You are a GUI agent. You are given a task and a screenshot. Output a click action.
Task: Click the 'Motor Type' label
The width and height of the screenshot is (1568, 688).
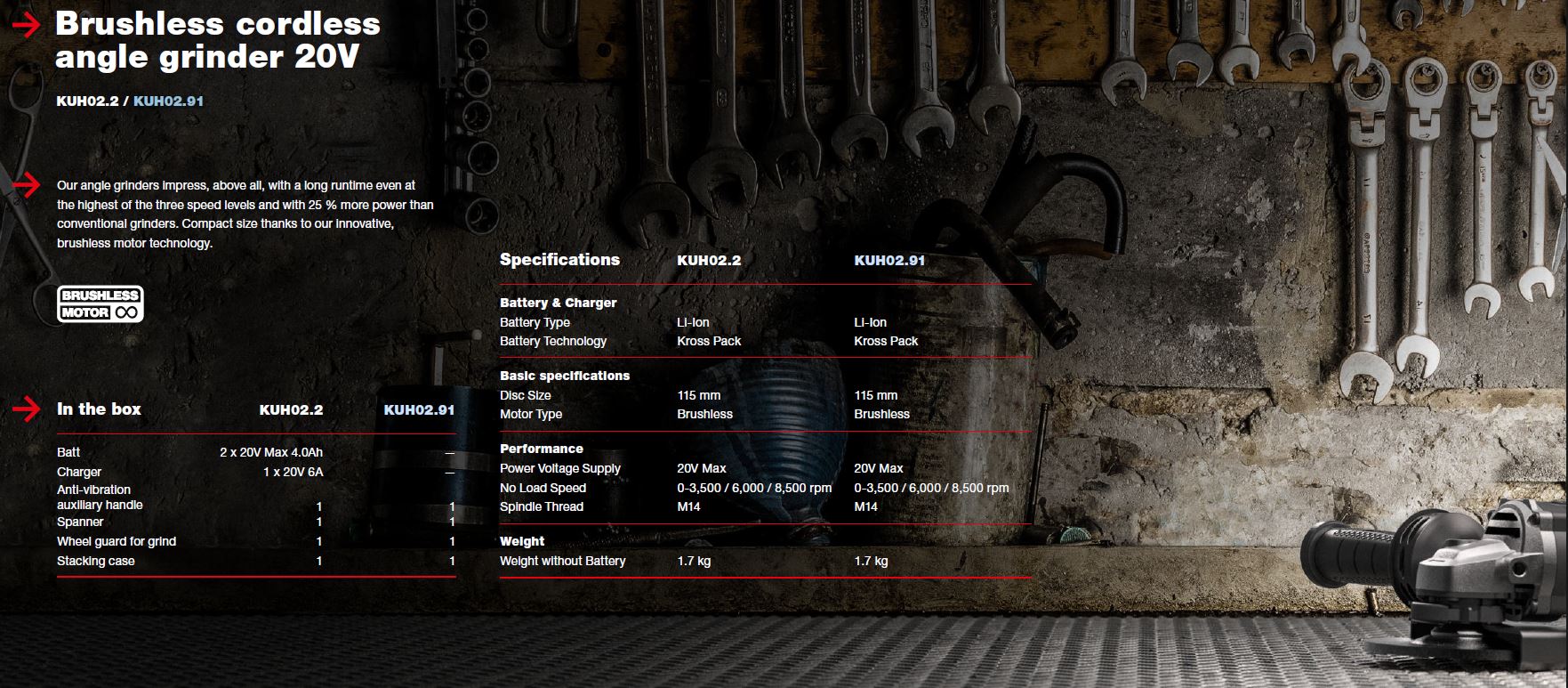(x=531, y=414)
